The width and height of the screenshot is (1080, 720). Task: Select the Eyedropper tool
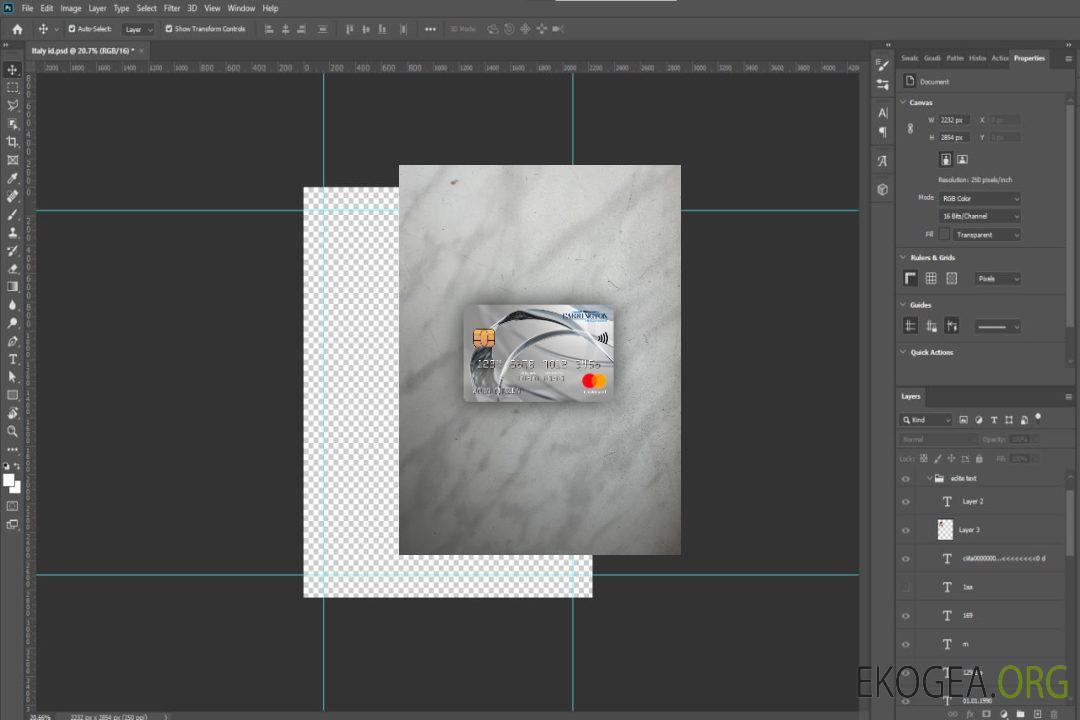(x=12, y=178)
